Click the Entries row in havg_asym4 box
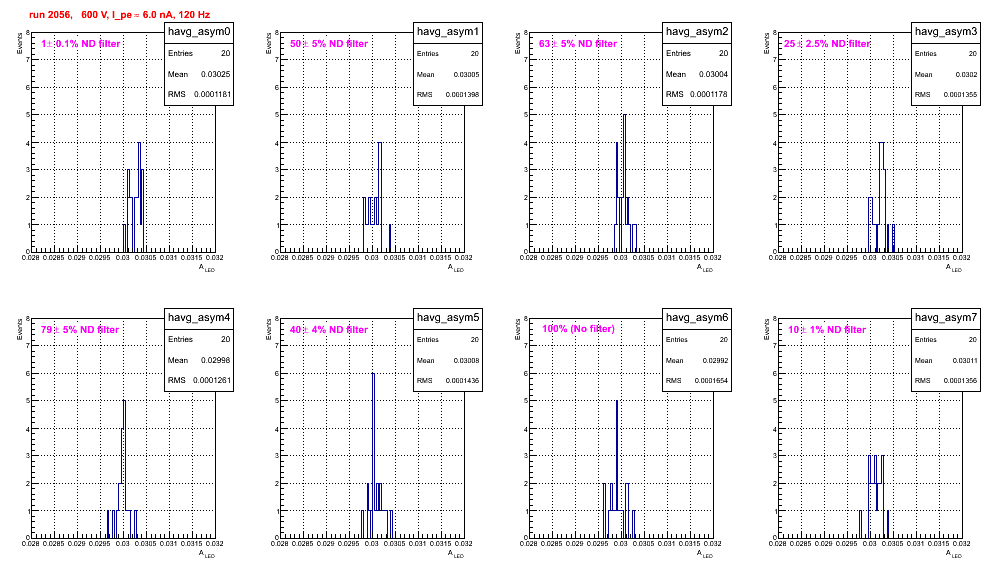The height and width of the screenshot is (572, 996). coord(199,339)
